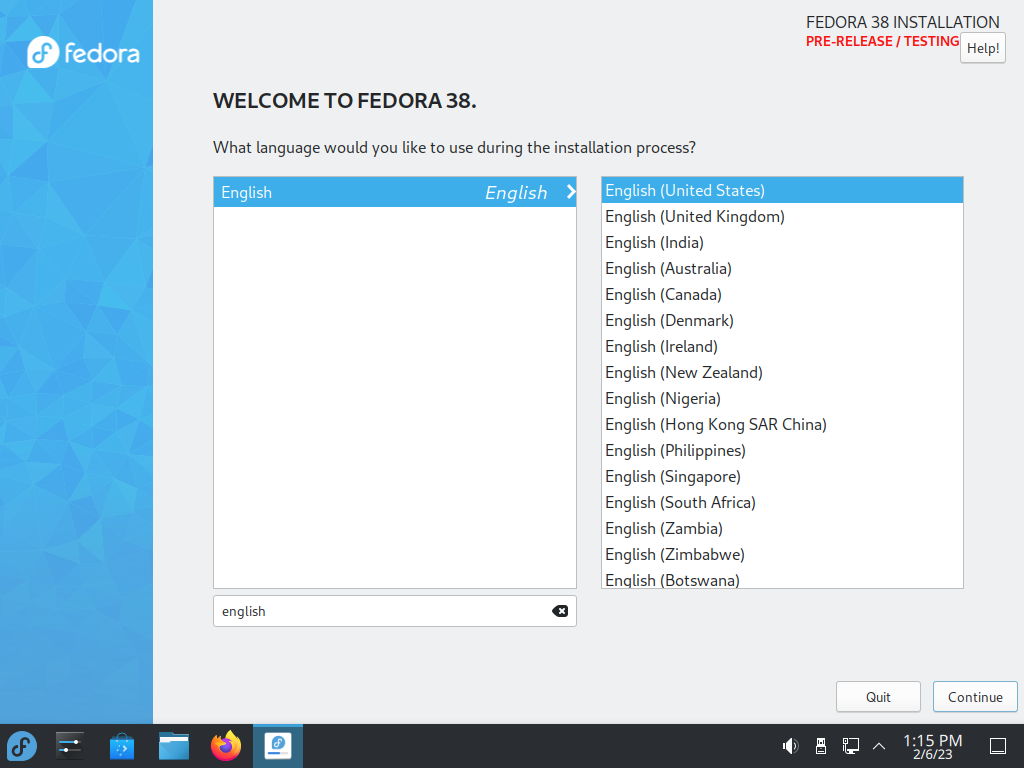Select English (Australia) locale
1024x768 pixels.
[782, 268]
